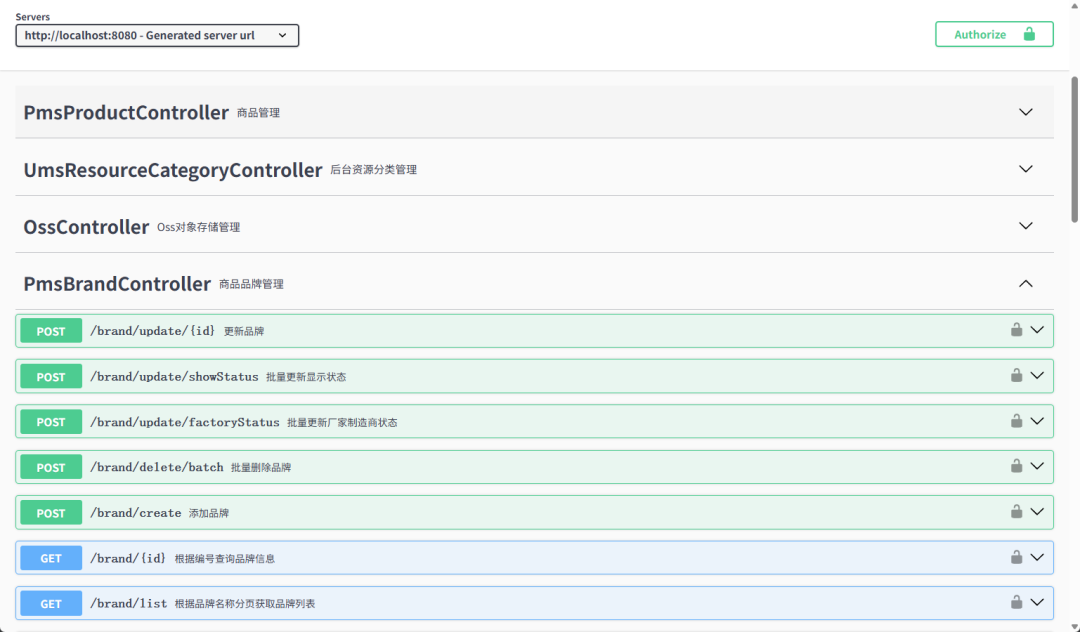
Task: Click the lock icon on /brand/update/factoryStatus
Action: pos(1016,421)
